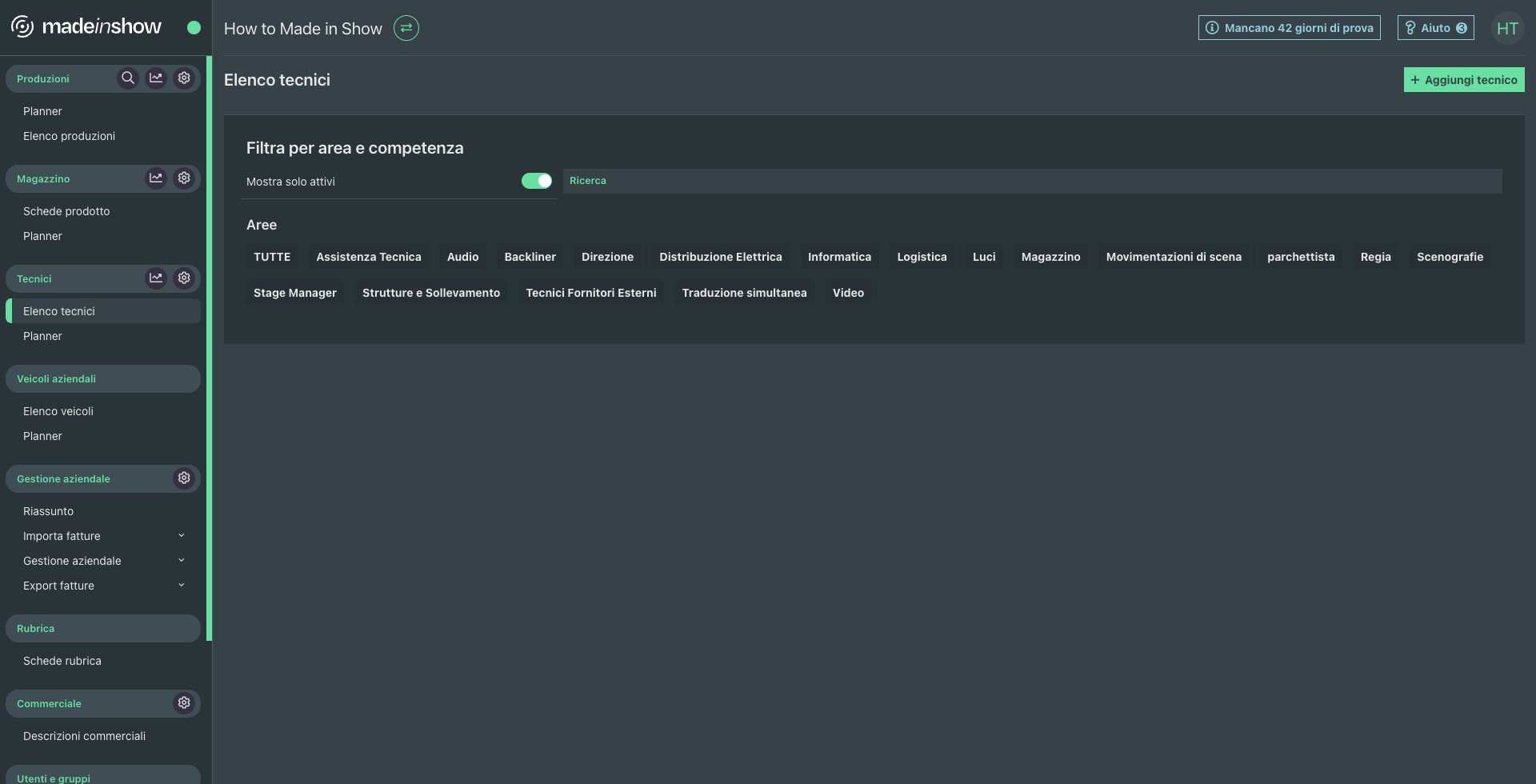Open Gestione aziendale settings gear
1536x784 pixels.
tap(184, 478)
